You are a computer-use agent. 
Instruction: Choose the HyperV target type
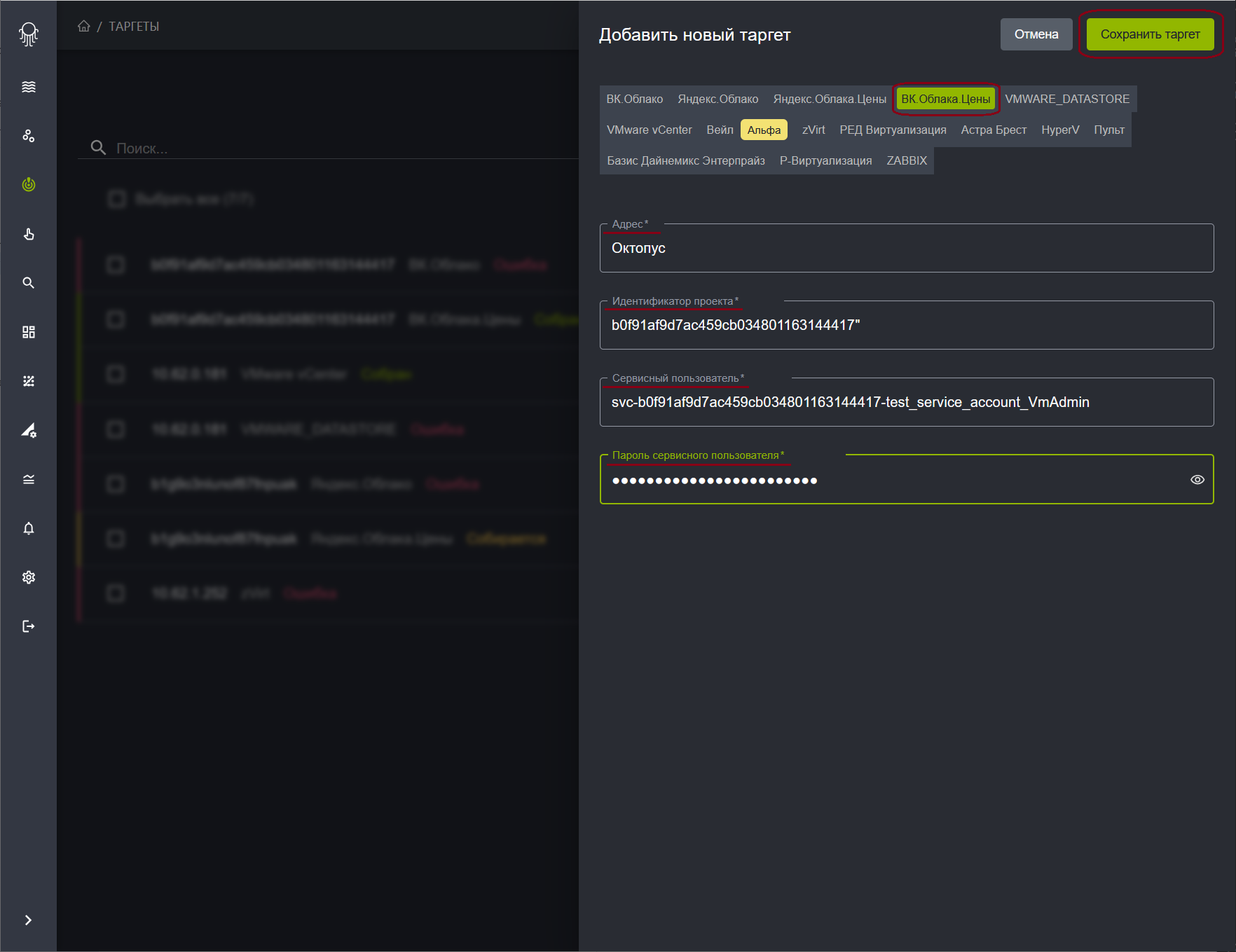pyautogui.click(x=1060, y=130)
